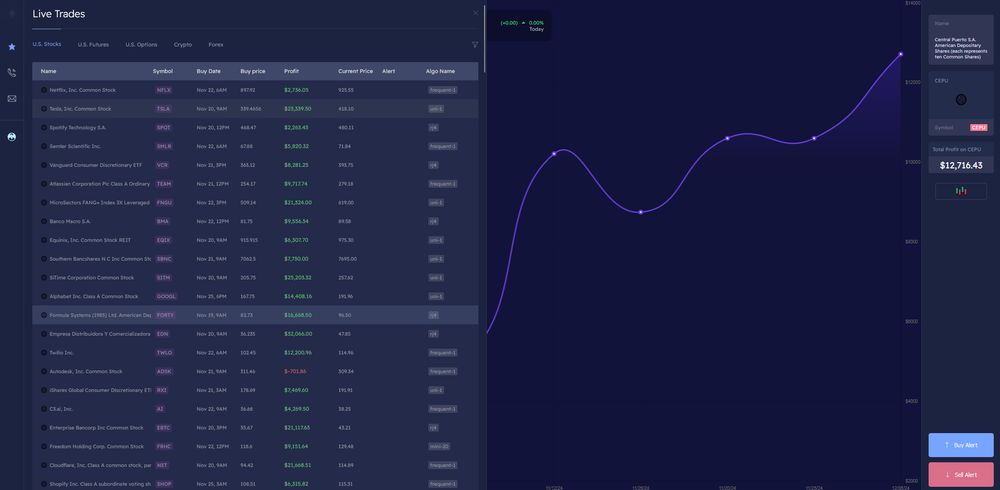
Task: Switch to the U.S. Stocks tab
Action: click(x=47, y=44)
